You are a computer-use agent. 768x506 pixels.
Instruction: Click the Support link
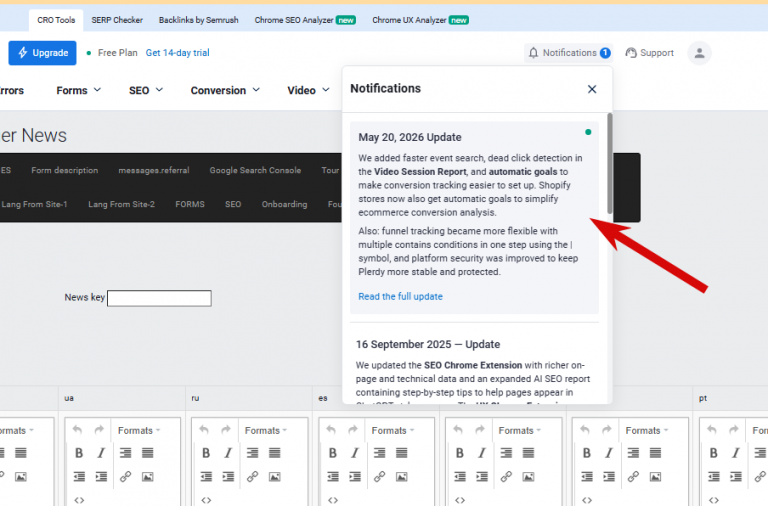click(x=650, y=53)
